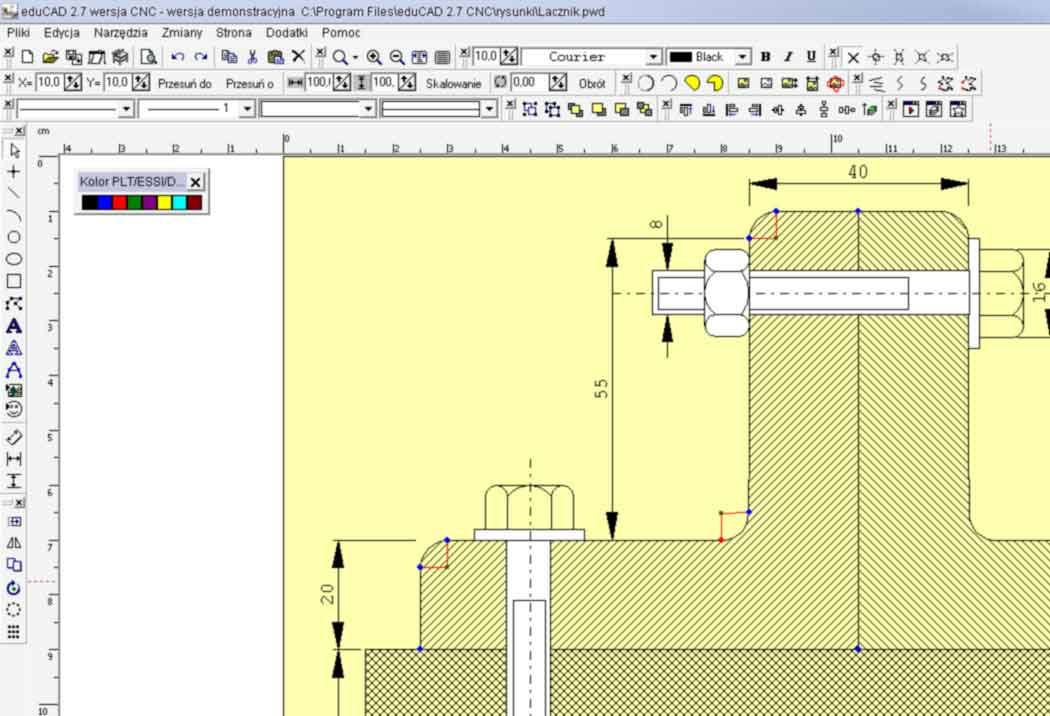Click the mirror flip tool

(x=13, y=543)
